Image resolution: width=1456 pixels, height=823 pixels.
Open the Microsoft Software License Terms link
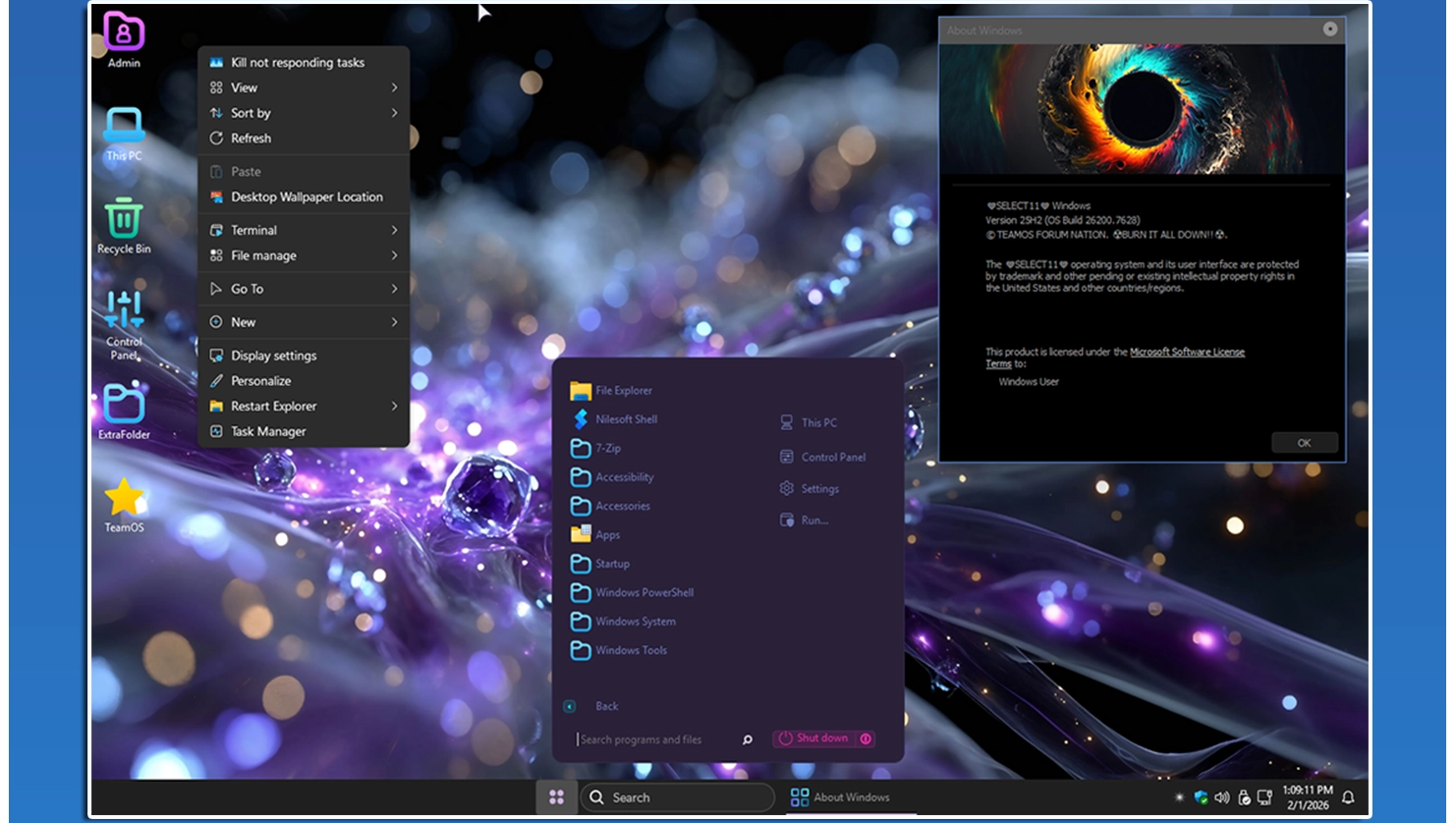click(x=1186, y=352)
